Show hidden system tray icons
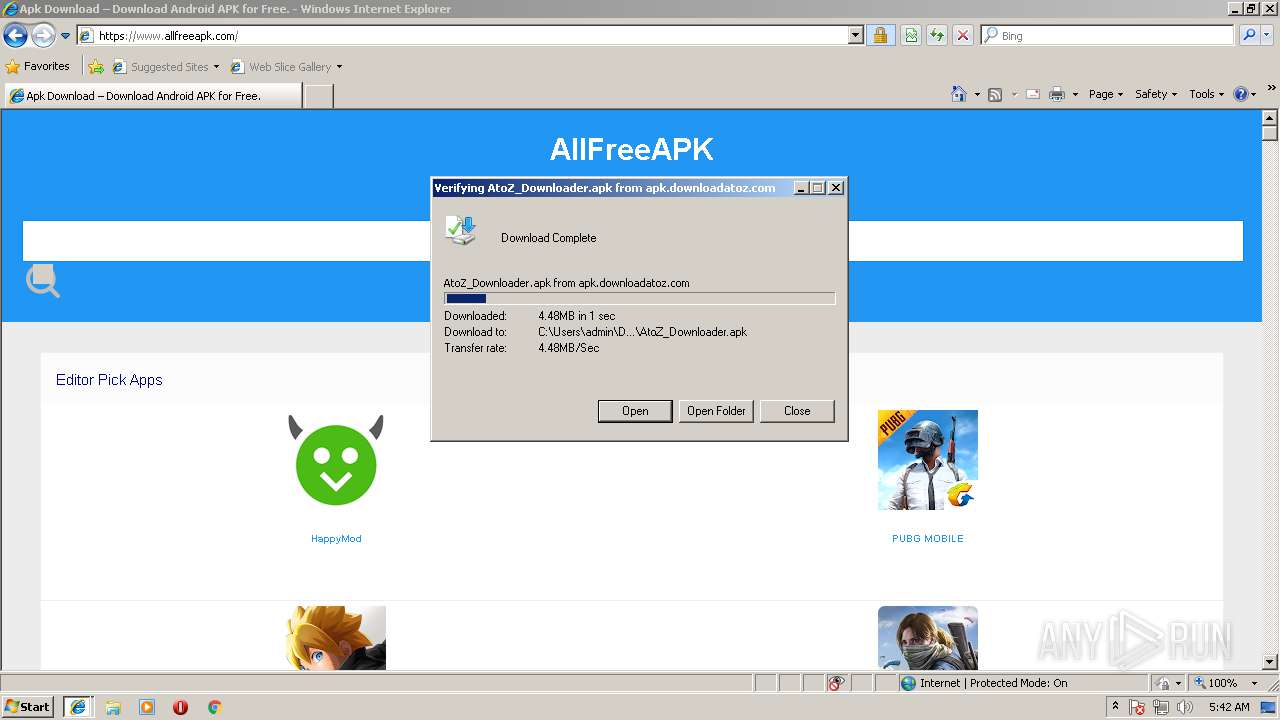Image resolution: width=1280 pixels, height=720 pixels. tap(1115, 707)
